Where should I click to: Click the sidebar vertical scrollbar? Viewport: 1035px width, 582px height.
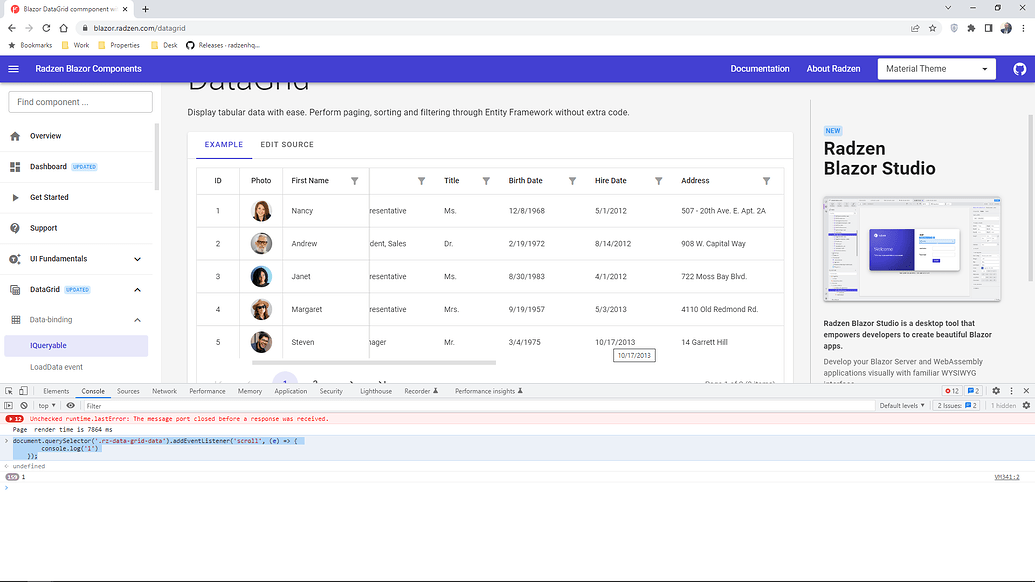coord(156,156)
